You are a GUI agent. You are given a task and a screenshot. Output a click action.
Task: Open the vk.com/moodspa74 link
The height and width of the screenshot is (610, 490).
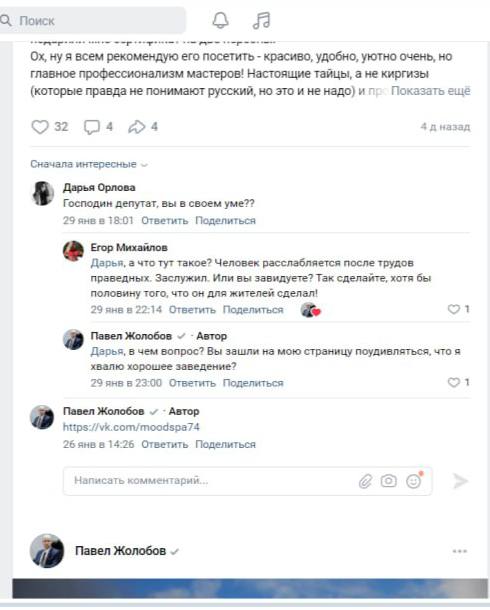click(x=131, y=427)
